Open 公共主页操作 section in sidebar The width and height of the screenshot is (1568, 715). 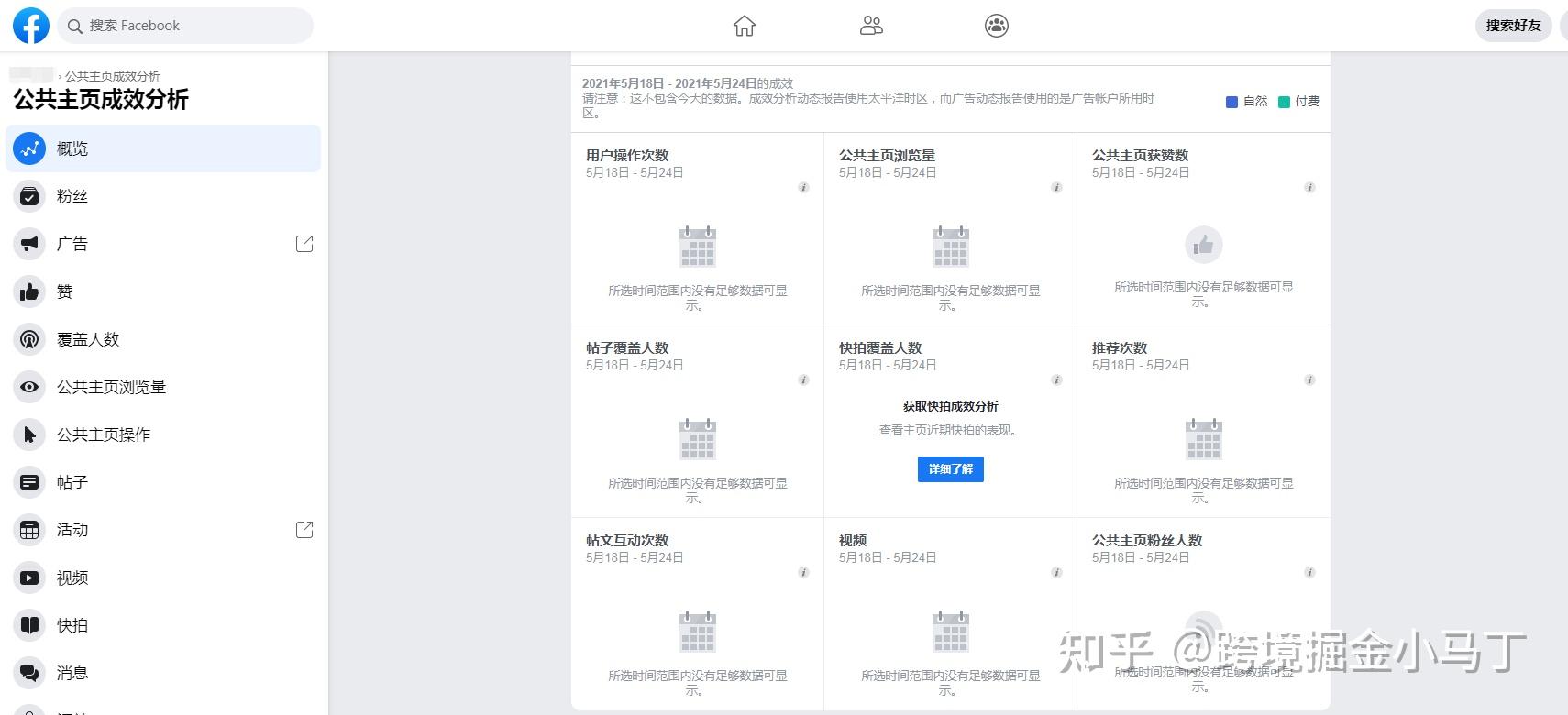[x=163, y=434]
